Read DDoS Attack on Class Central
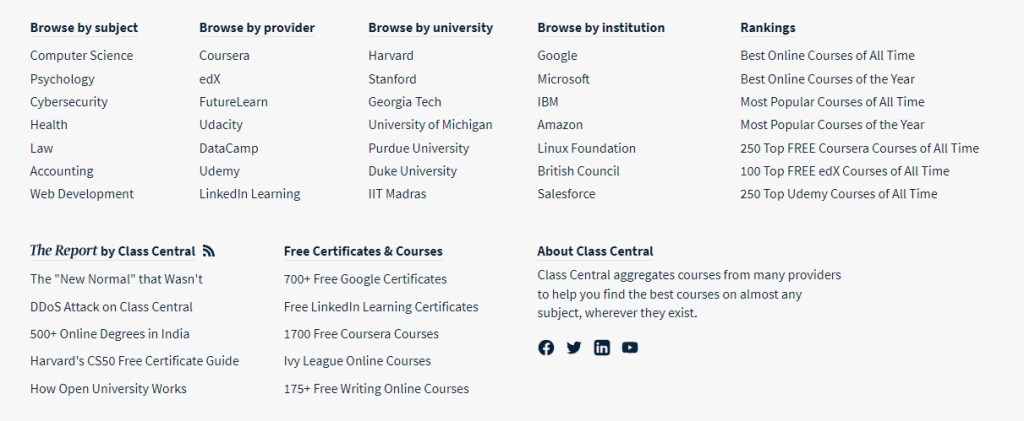 point(111,307)
